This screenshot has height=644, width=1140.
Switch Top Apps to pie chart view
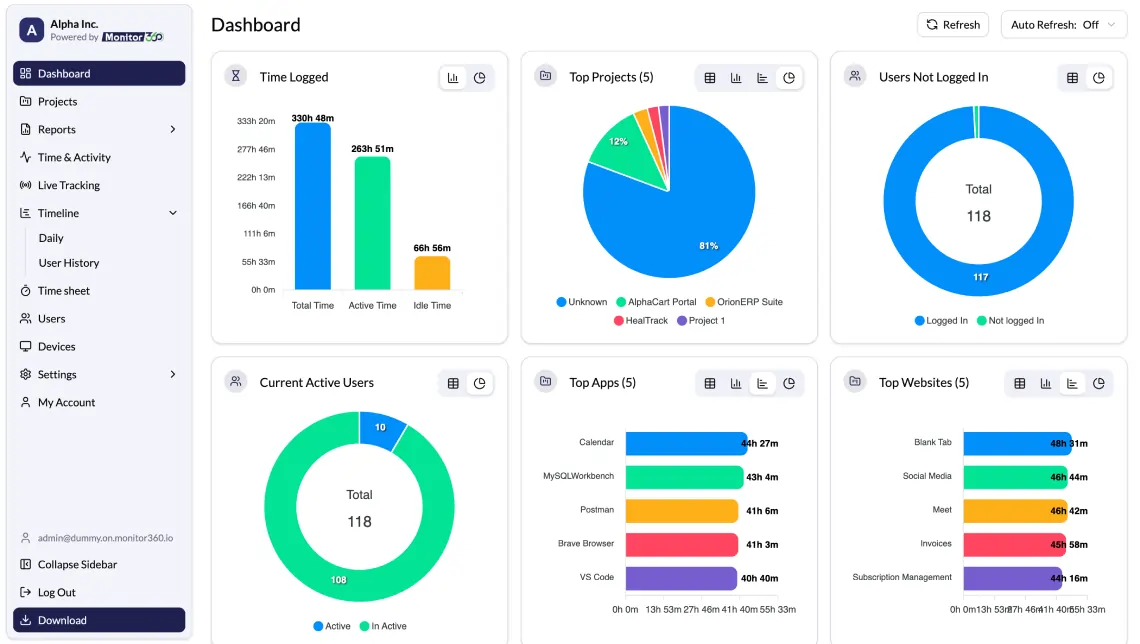tap(790, 383)
